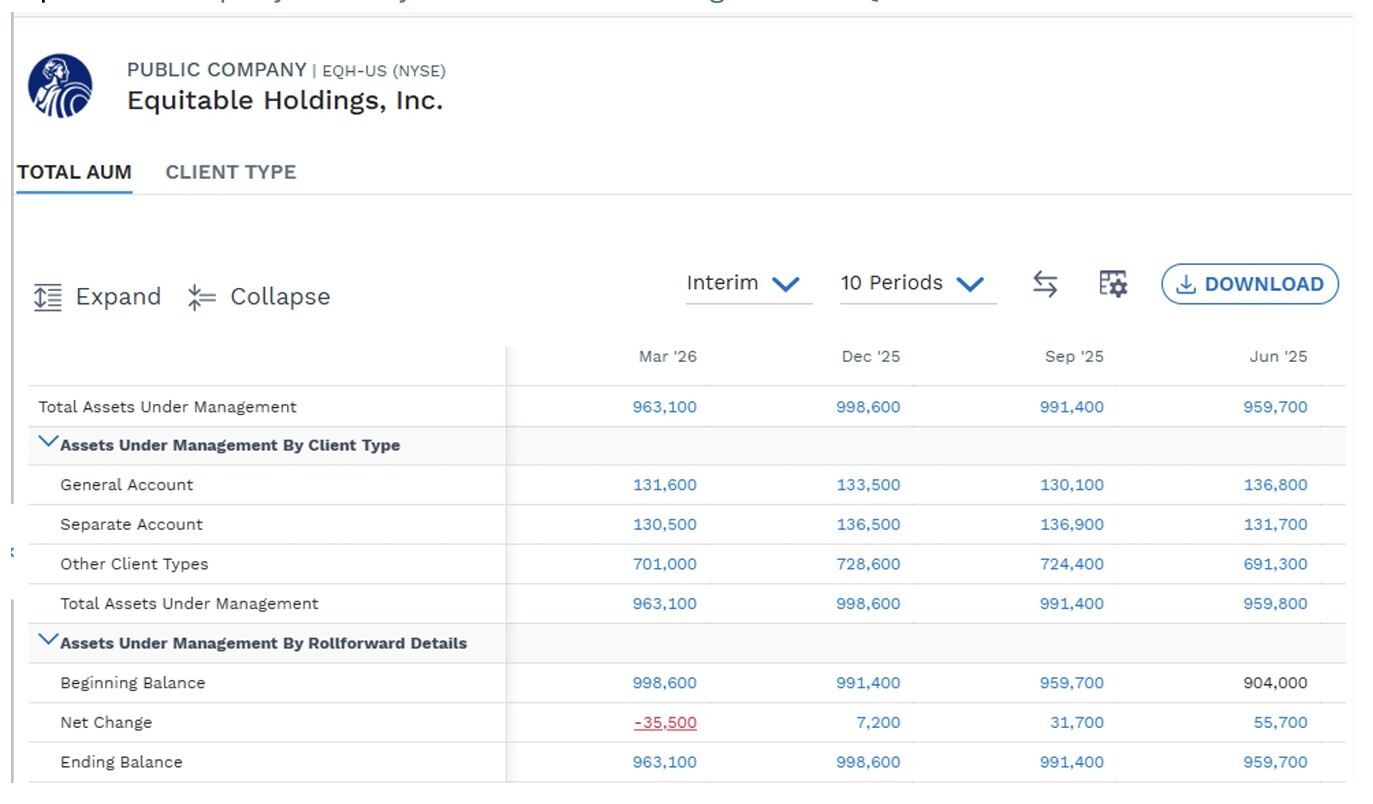The width and height of the screenshot is (1373, 804).
Task: Click Sep '25 Beginning Balance value 959,700
Action: (x=1072, y=683)
